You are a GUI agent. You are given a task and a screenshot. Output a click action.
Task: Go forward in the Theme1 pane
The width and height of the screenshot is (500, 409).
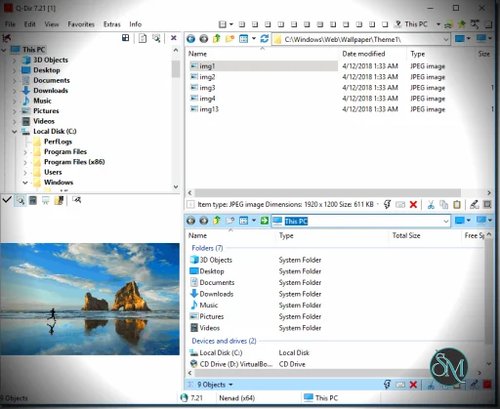[x=204, y=39]
